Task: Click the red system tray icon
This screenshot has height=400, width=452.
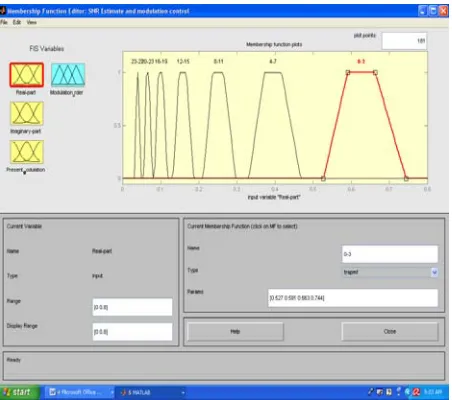Action: (416, 392)
